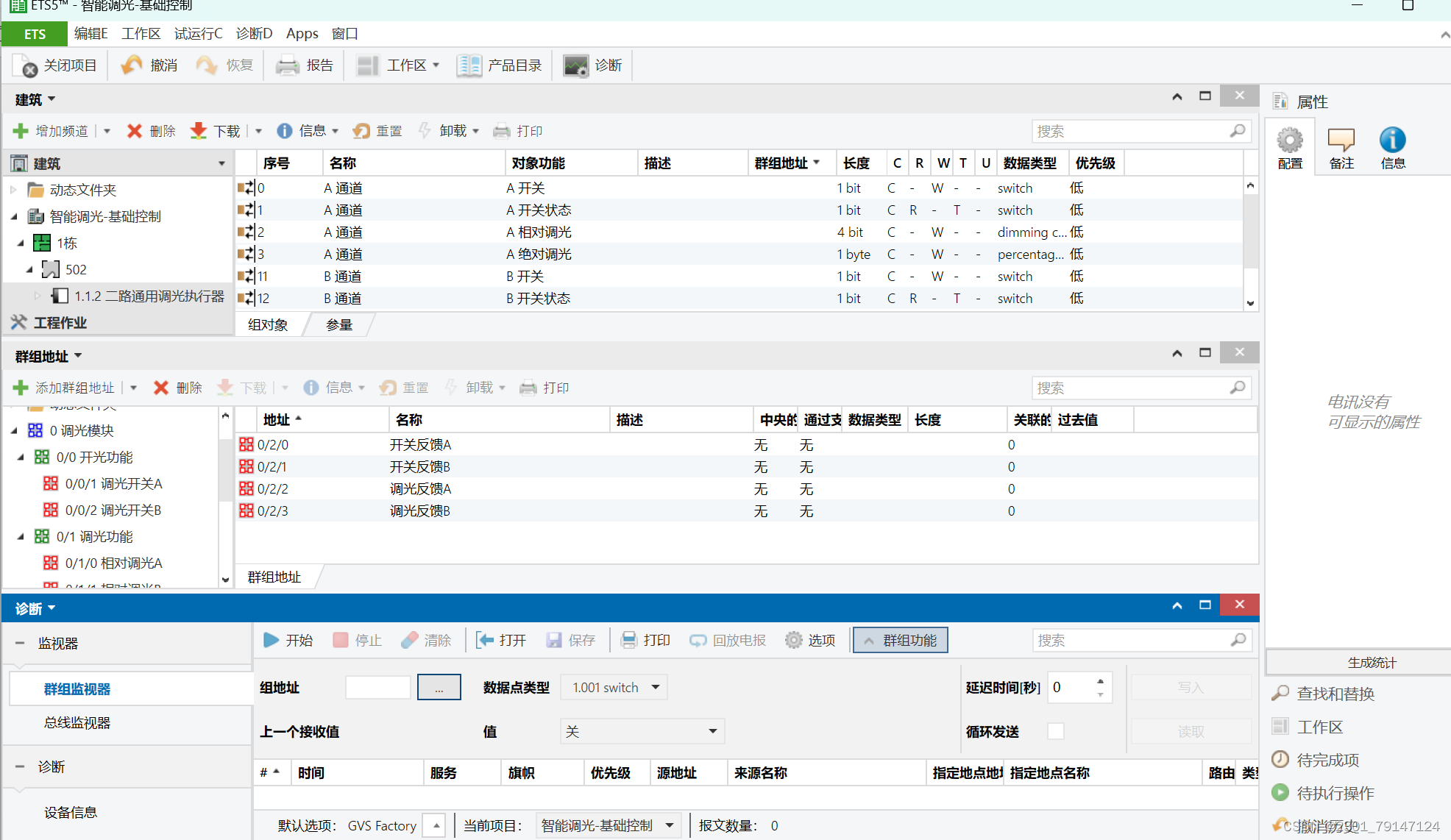
Task: Click the group address browse button
Action: click(x=439, y=687)
